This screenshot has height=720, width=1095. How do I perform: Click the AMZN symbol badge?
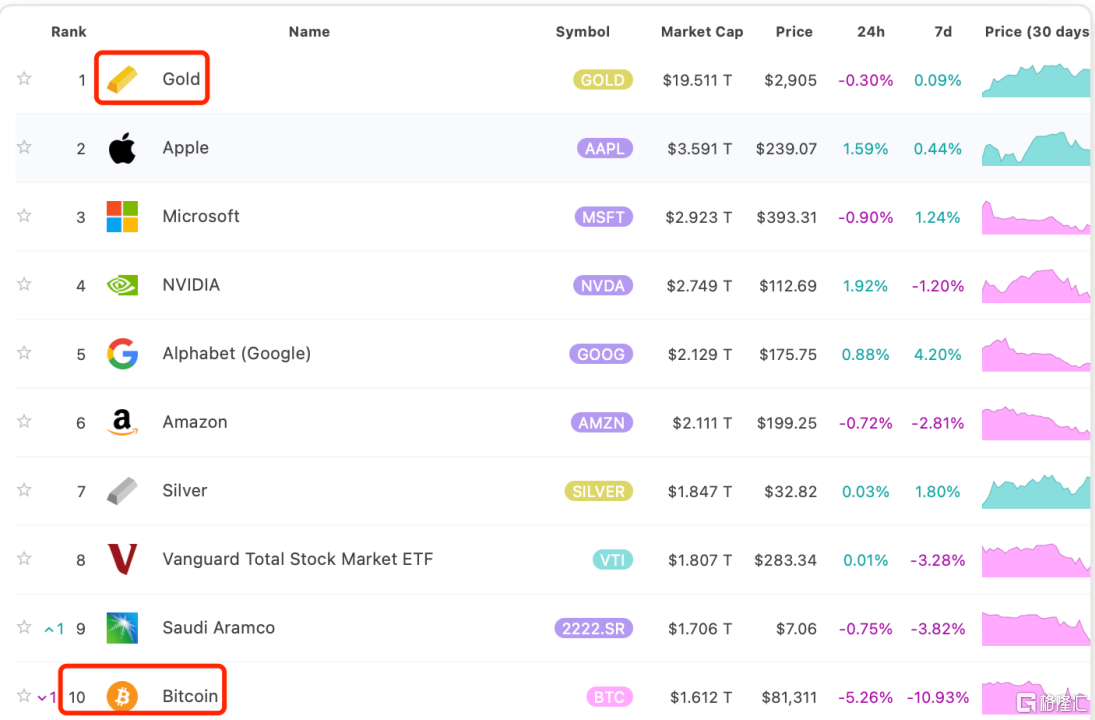(602, 423)
